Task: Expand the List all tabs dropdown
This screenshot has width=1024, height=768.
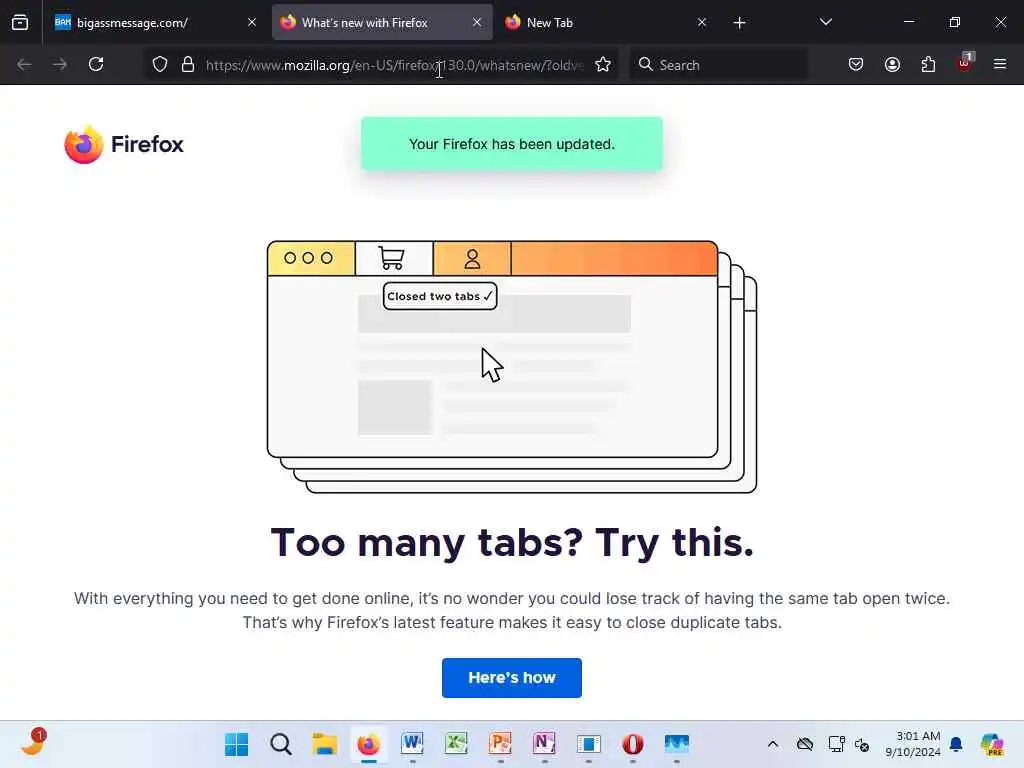Action: click(825, 23)
